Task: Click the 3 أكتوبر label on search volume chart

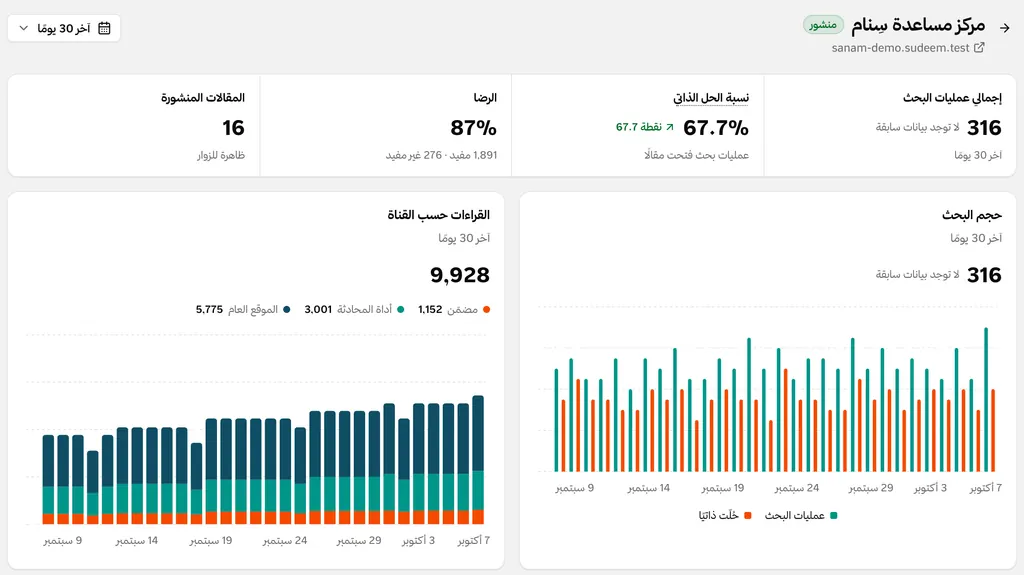Action: click(x=930, y=488)
